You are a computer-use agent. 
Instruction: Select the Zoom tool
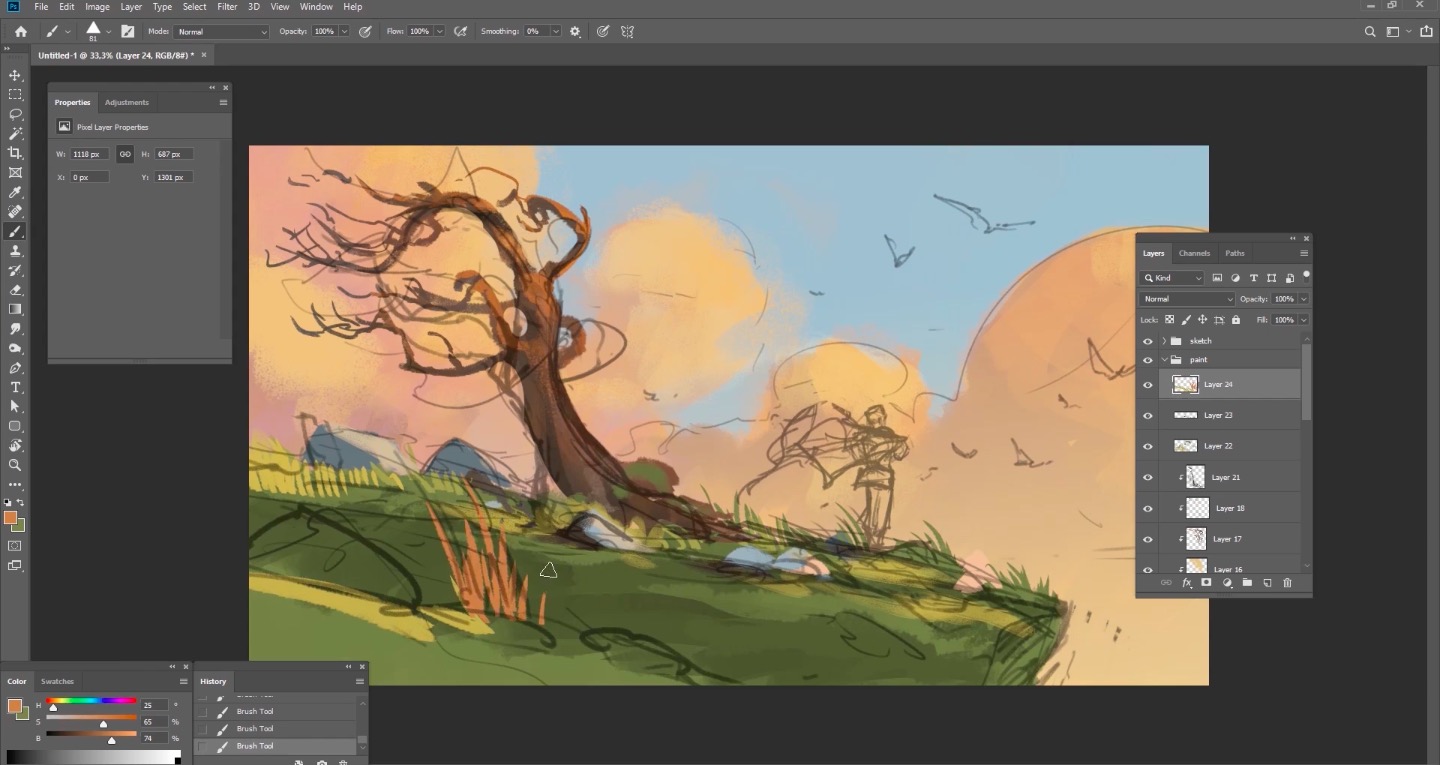coord(15,465)
